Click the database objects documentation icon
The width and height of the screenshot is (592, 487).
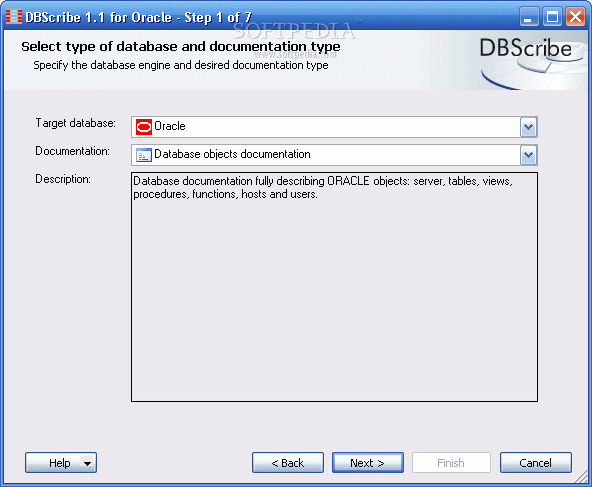[143, 155]
